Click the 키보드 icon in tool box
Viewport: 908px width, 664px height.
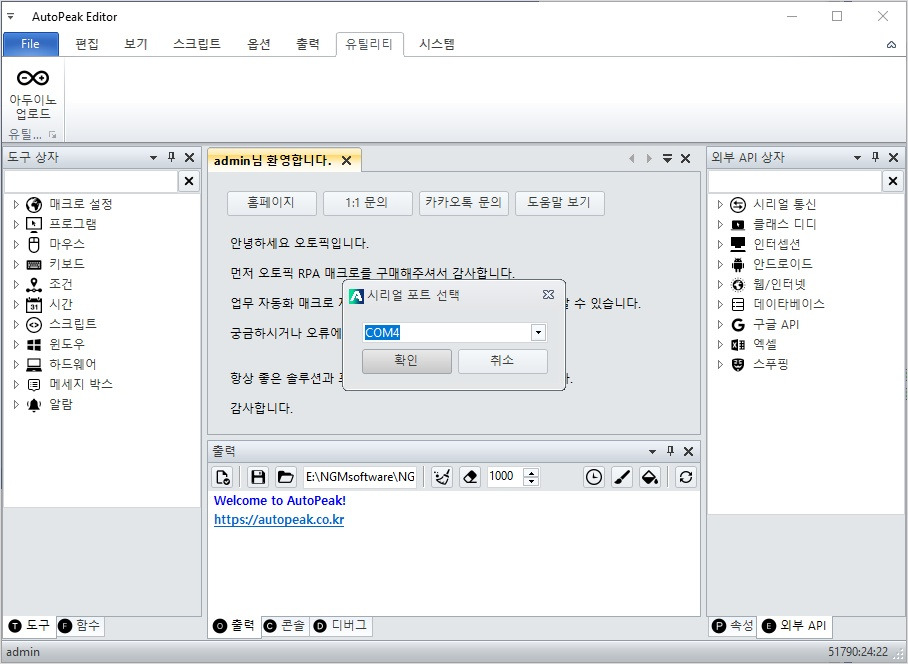34,265
